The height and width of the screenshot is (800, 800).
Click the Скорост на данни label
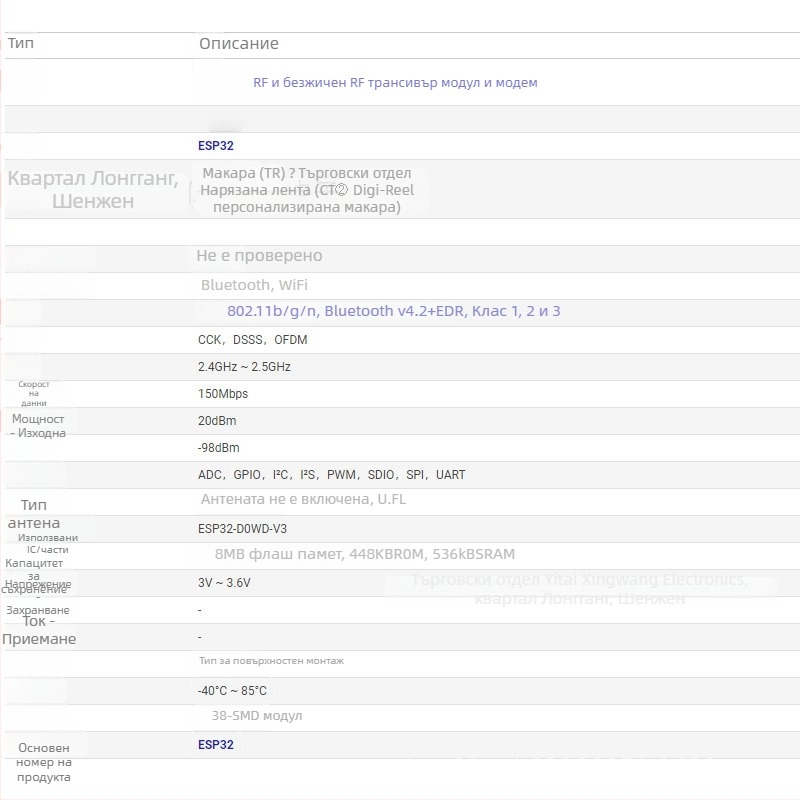pyautogui.click(x=34, y=393)
